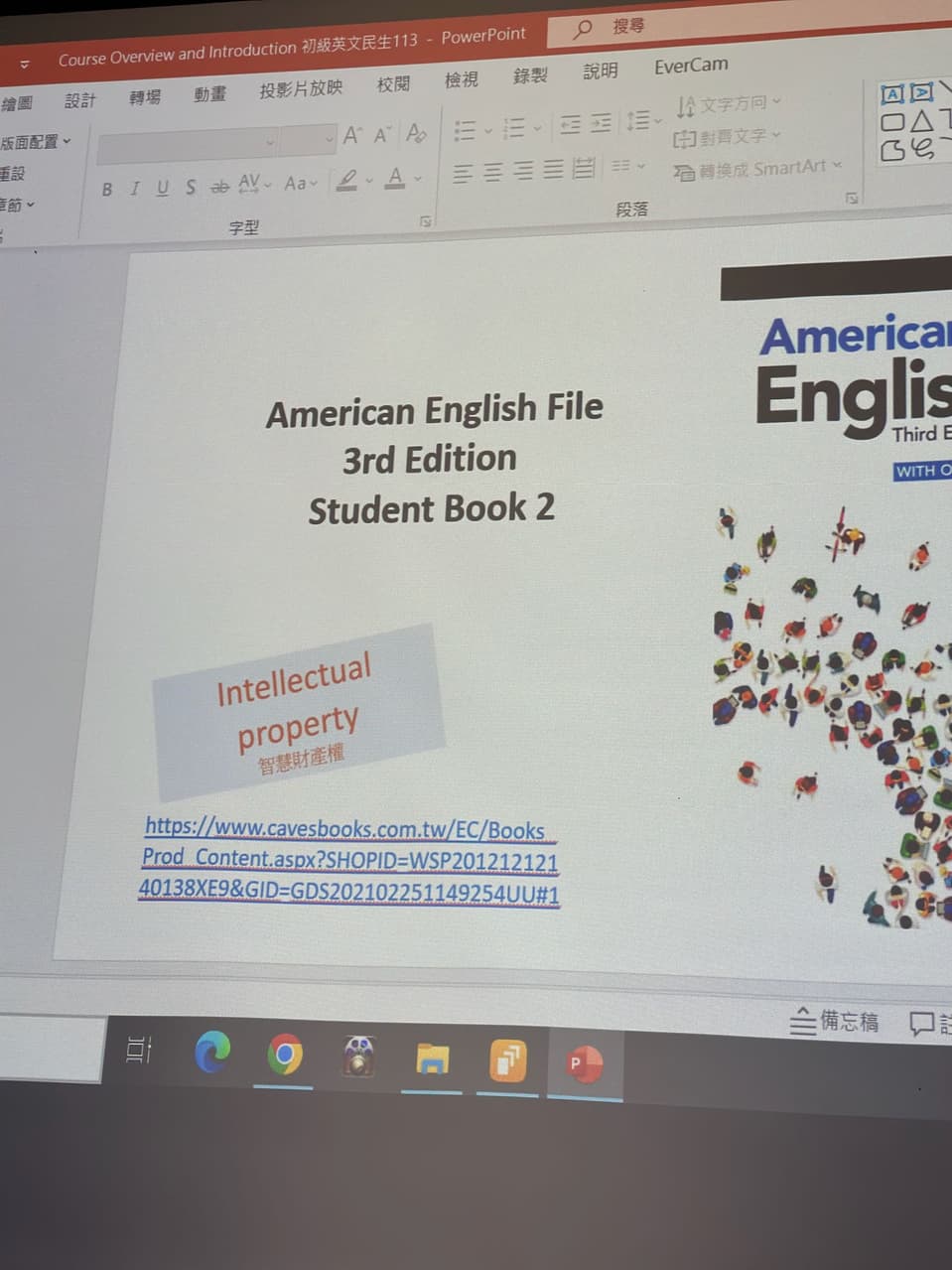Image resolution: width=952 pixels, height=1270 pixels.
Task: Open the EverCam ribbon tab
Action: 691,66
